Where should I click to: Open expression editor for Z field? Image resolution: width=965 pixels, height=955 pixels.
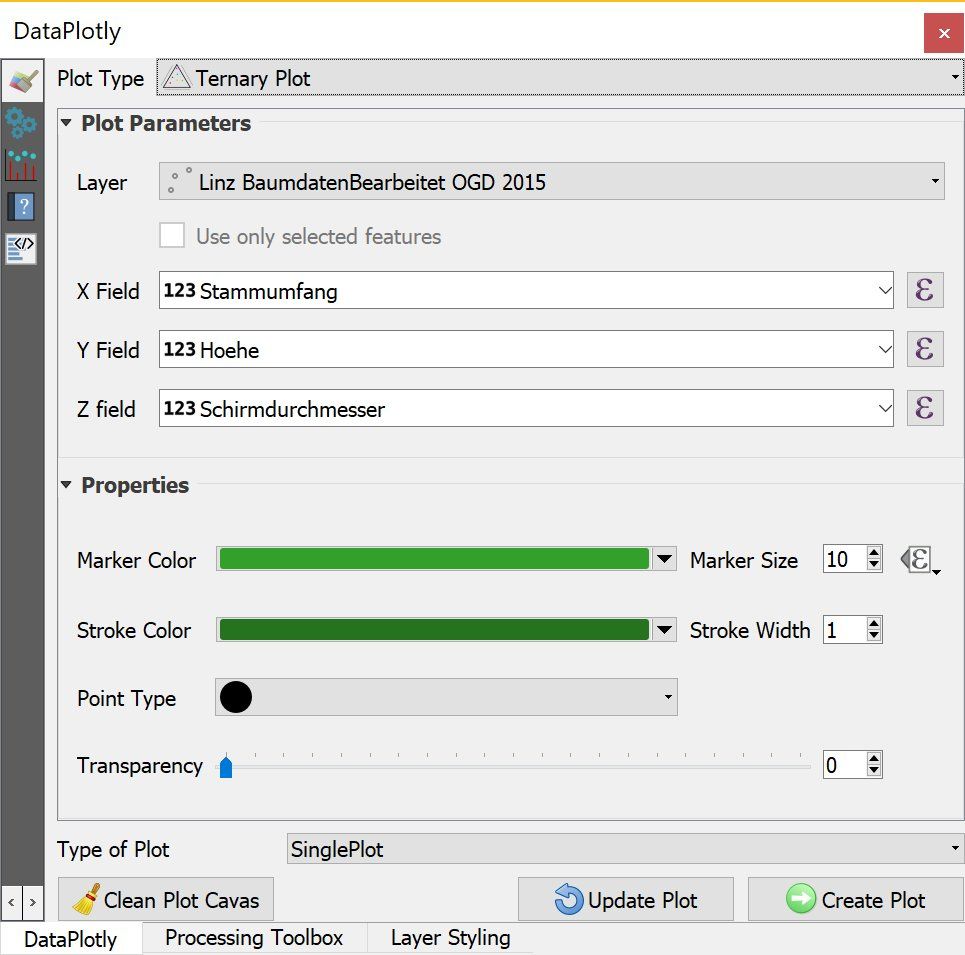(x=924, y=408)
